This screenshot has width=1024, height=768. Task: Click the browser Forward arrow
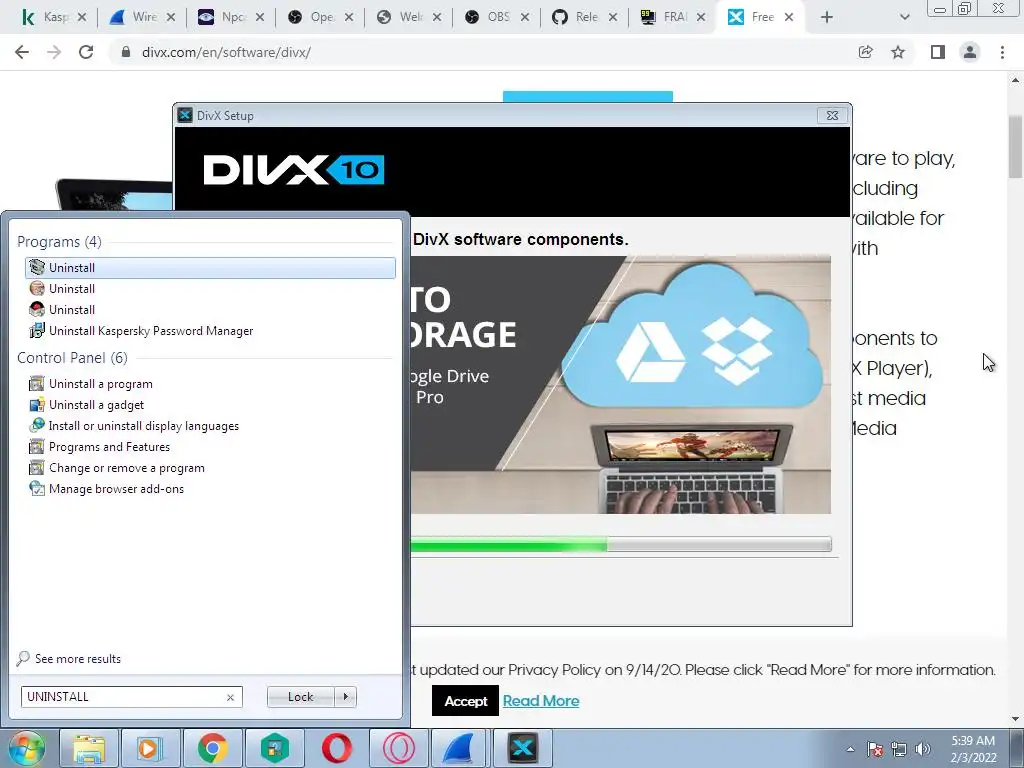(54, 52)
